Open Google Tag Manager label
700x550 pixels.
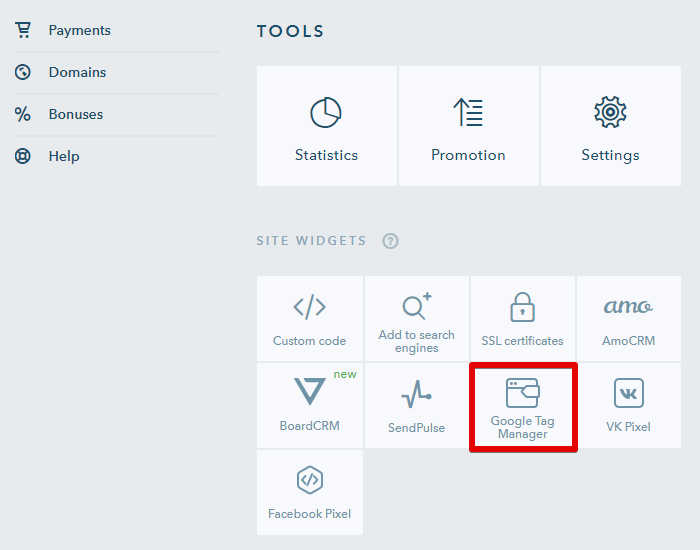tap(522, 427)
